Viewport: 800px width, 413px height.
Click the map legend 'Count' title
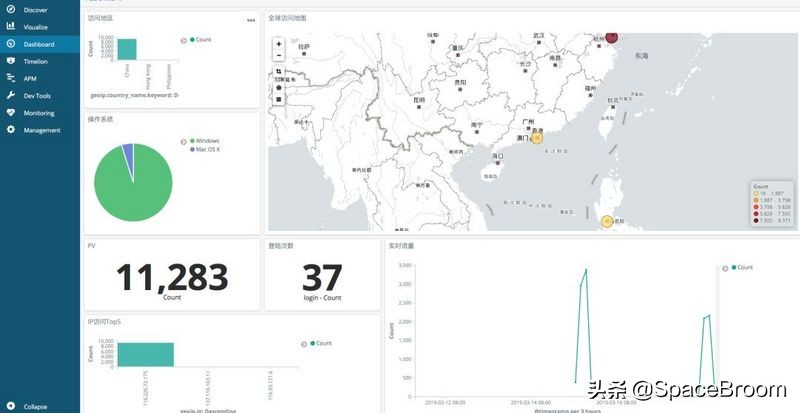pos(760,187)
